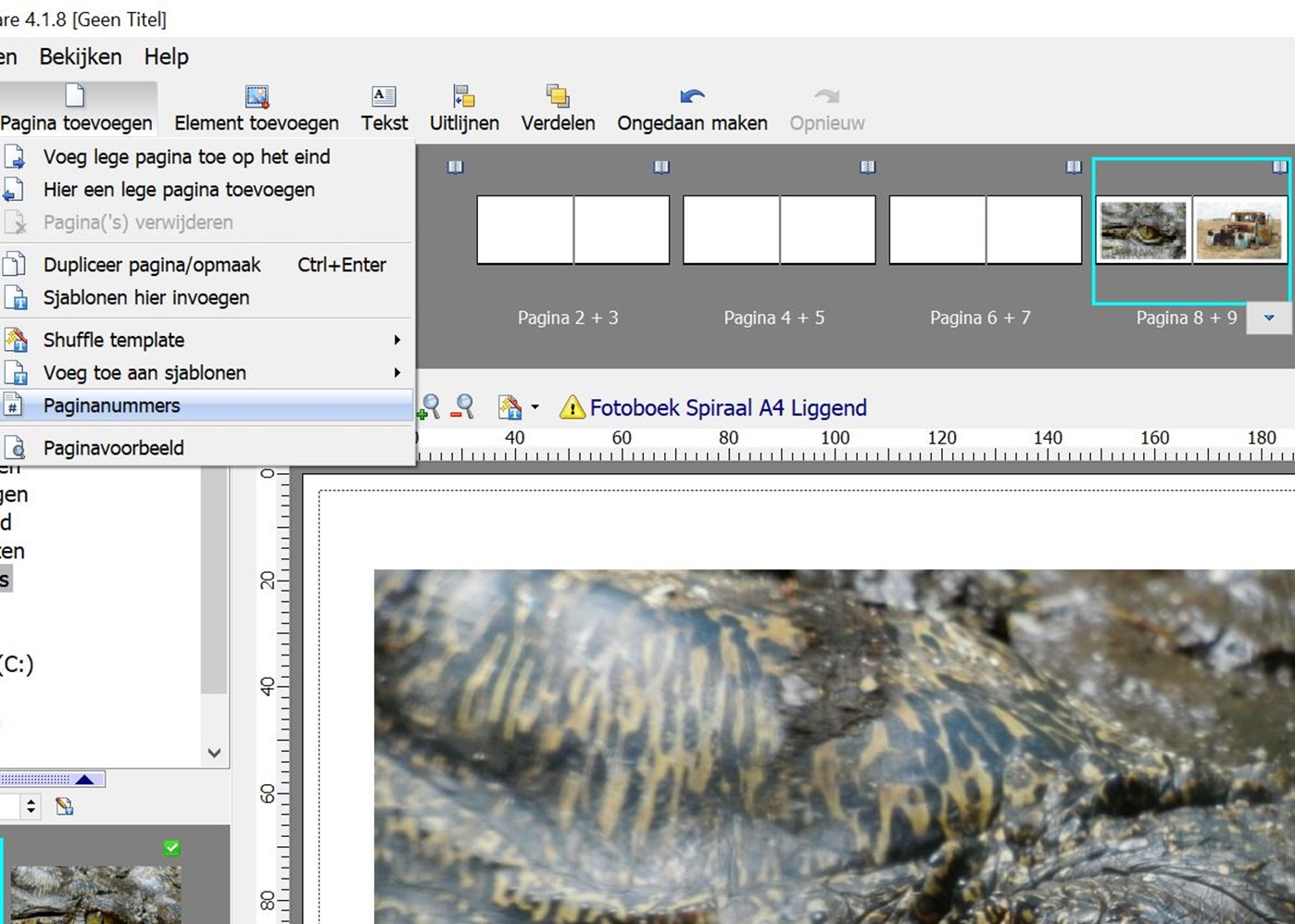
Task: Open the template icon dropdown arrow
Action: click(534, 407)
